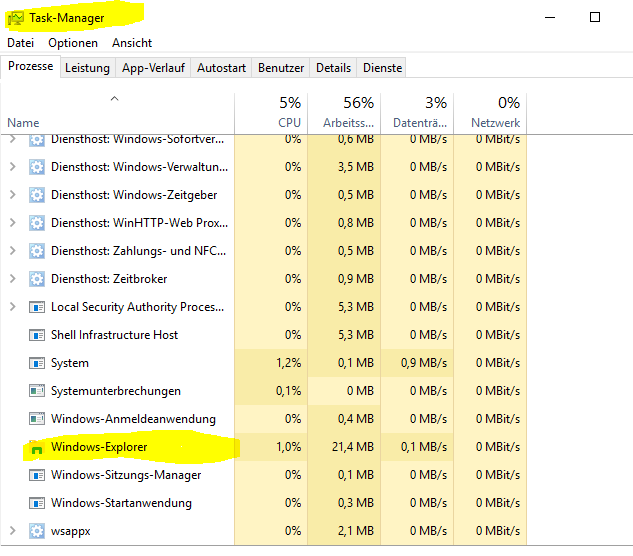
Task: Click the 1,2% CPU value for System
Action: (289, 363)
